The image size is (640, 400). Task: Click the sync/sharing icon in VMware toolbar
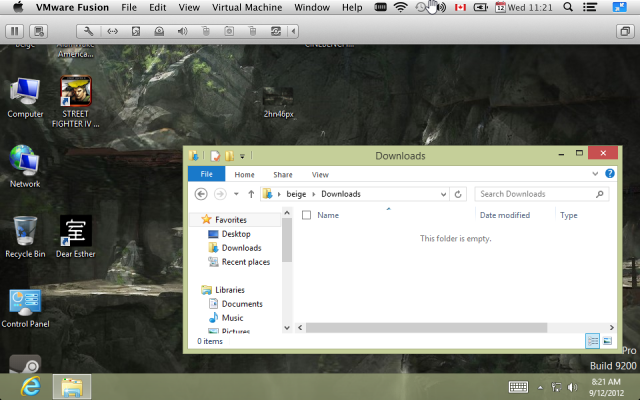click(276, 31)
